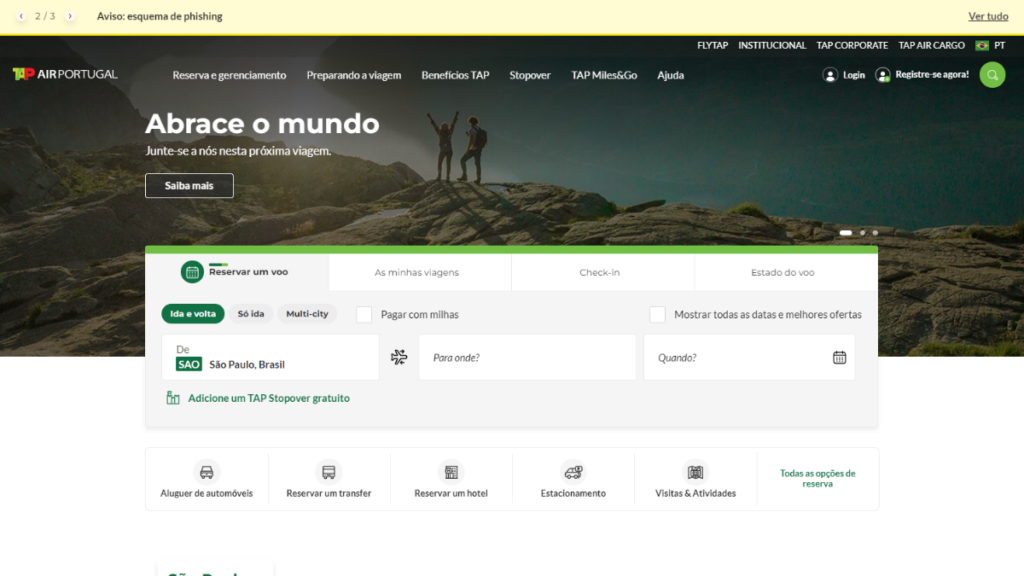This screenshot has height=576, width=1024.
Task: Expand Preparando a viagem menu
Action: [x=354, y=75]
